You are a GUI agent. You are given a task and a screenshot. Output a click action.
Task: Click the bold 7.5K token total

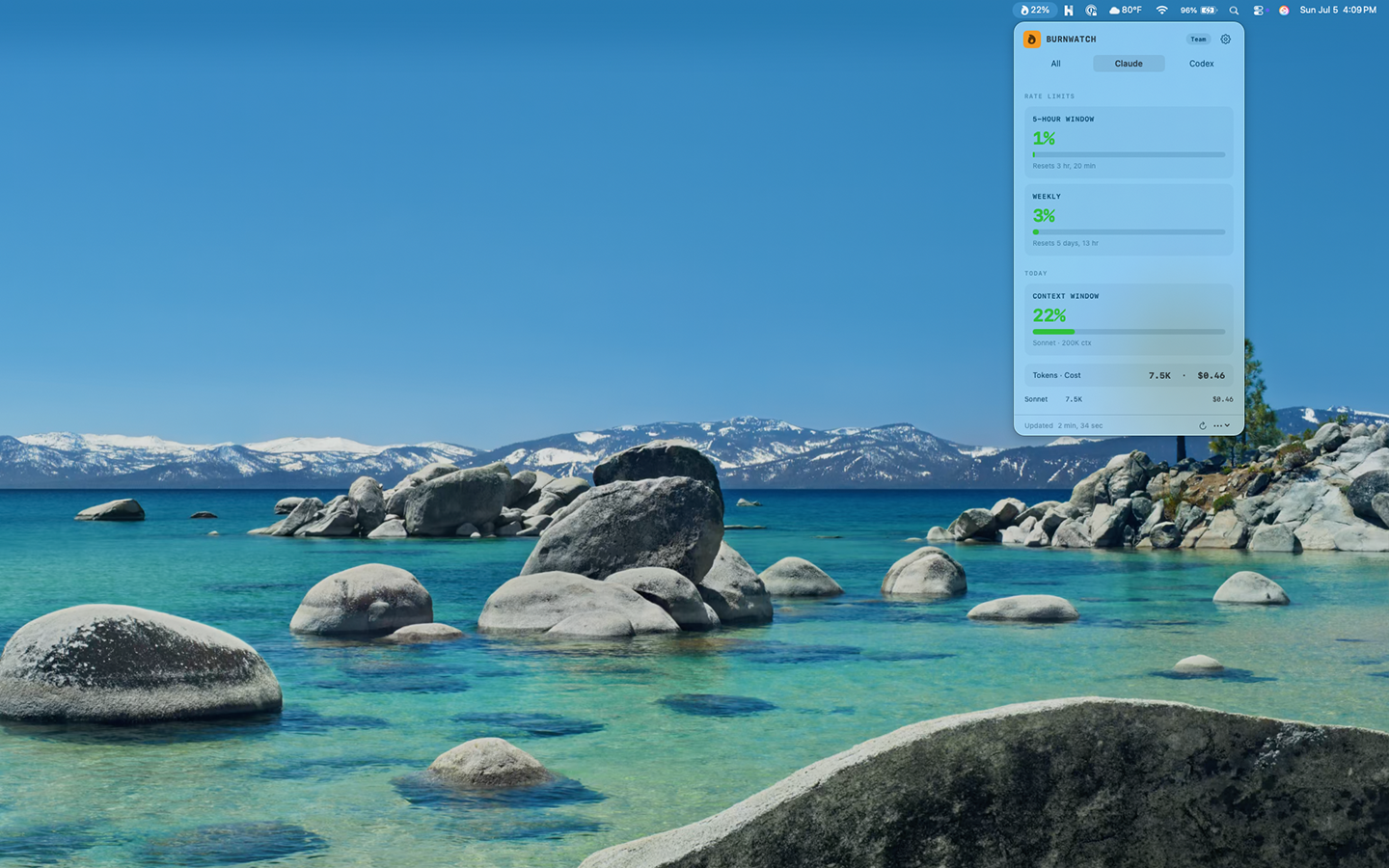click(x=1159, y=375)
